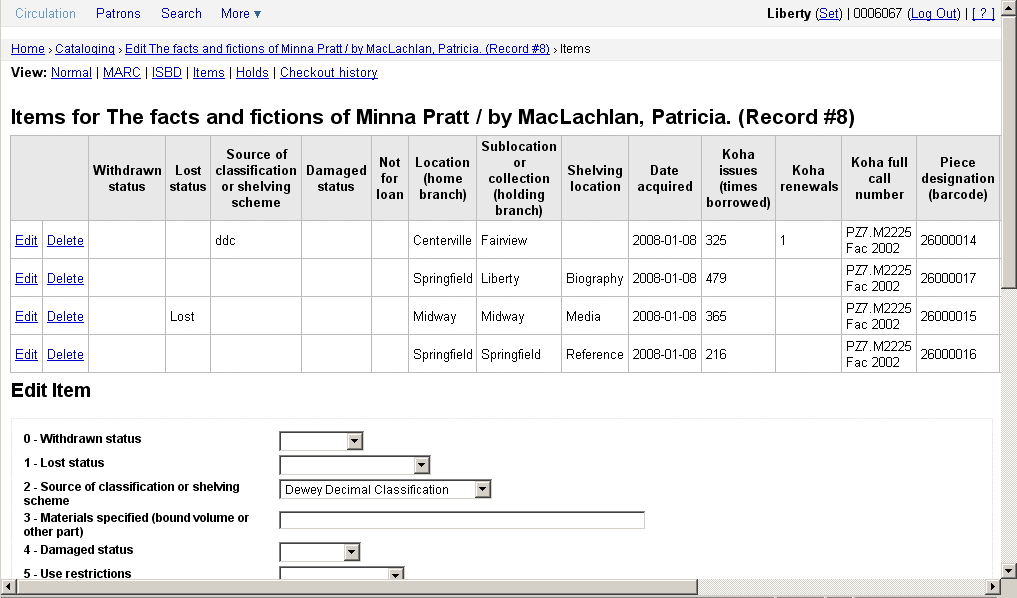Open Dewey Decimal Classification source dropdown

pyautogui.click(x=385, y=489)
